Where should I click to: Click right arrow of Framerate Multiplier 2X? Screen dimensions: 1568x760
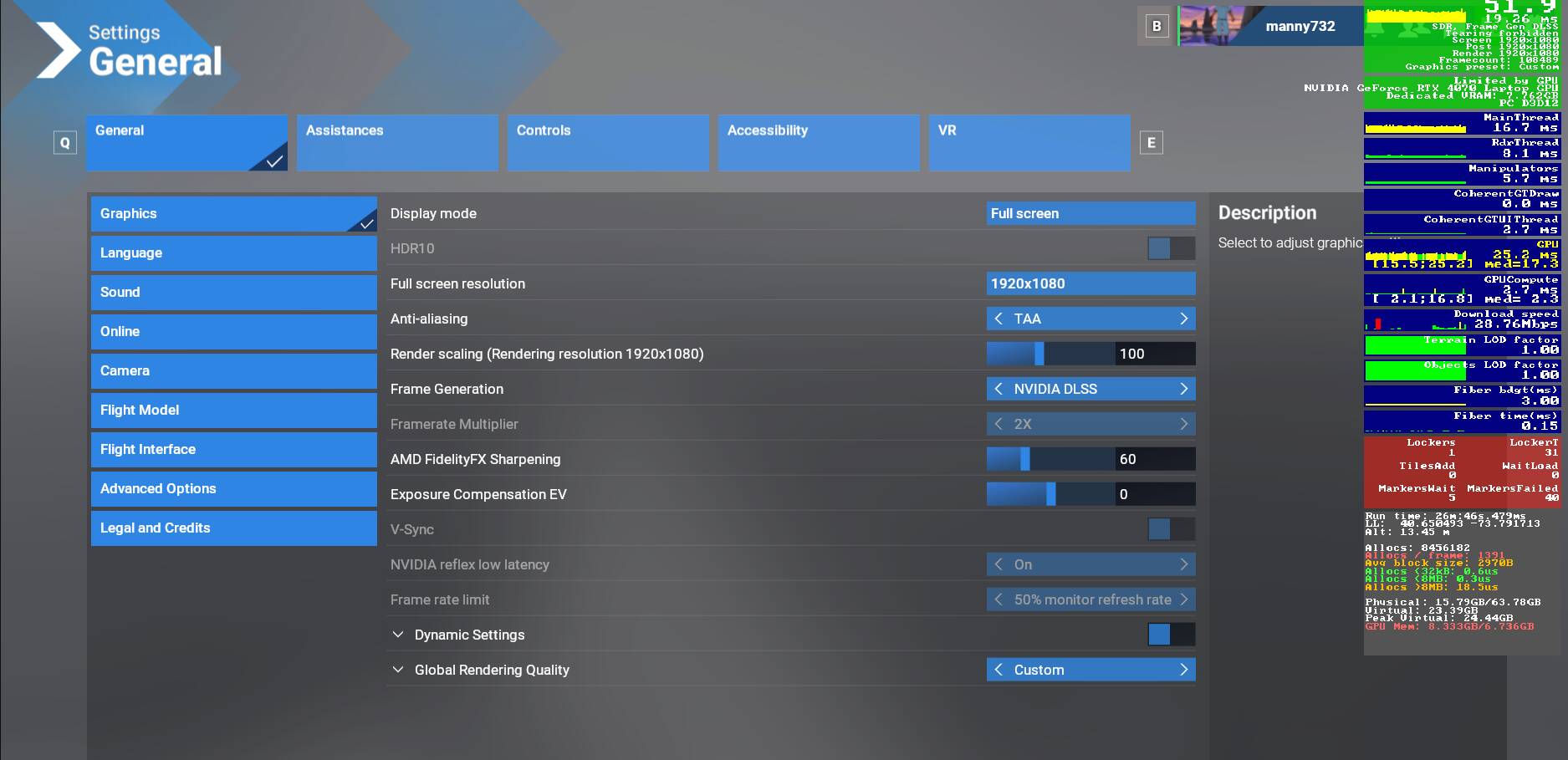(x=1183, y=424)
